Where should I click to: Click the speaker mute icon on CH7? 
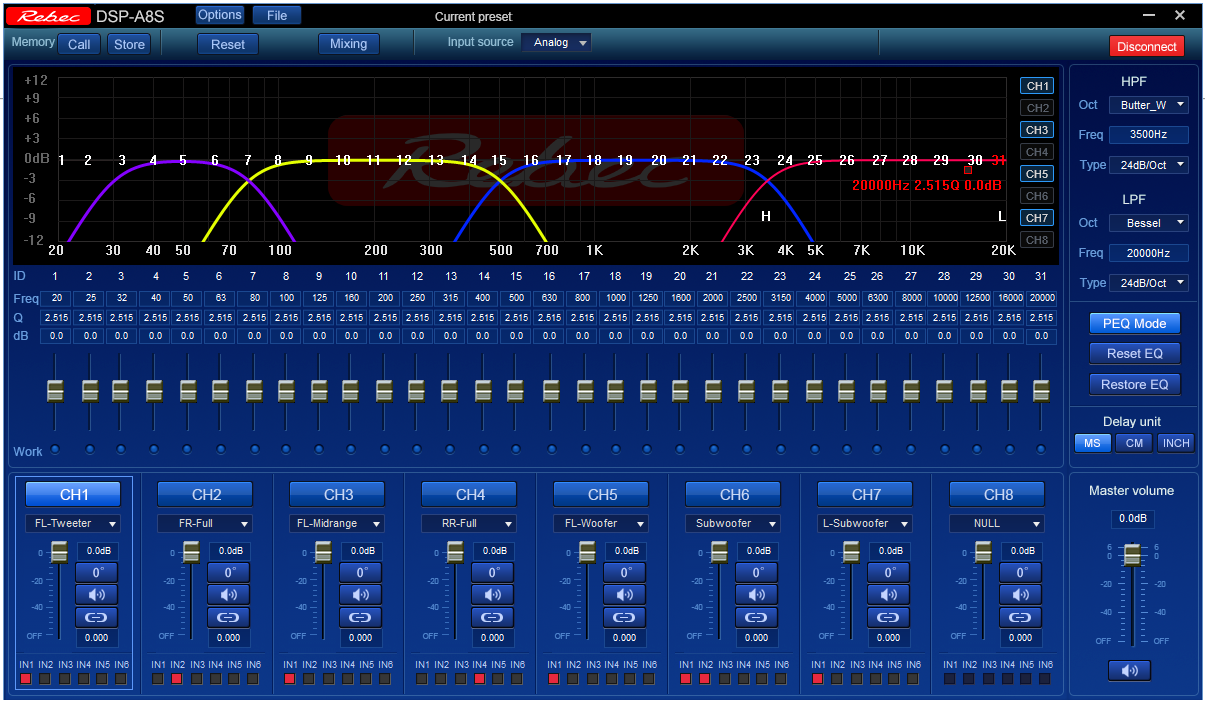coord(888,594)
